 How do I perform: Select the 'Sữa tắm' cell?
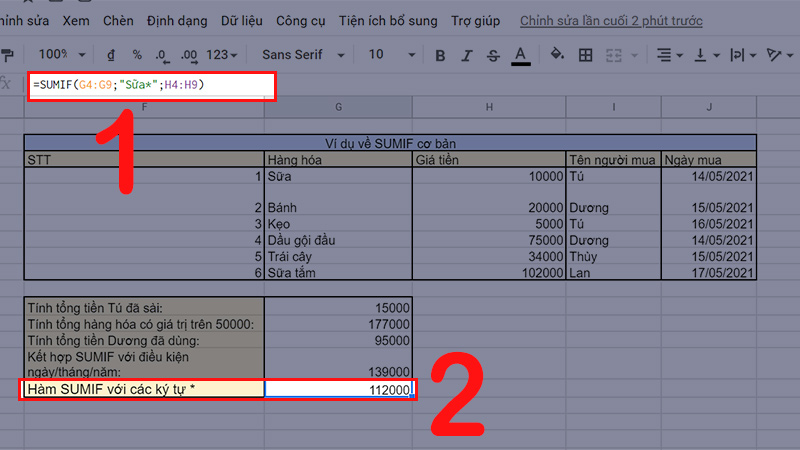338,272
